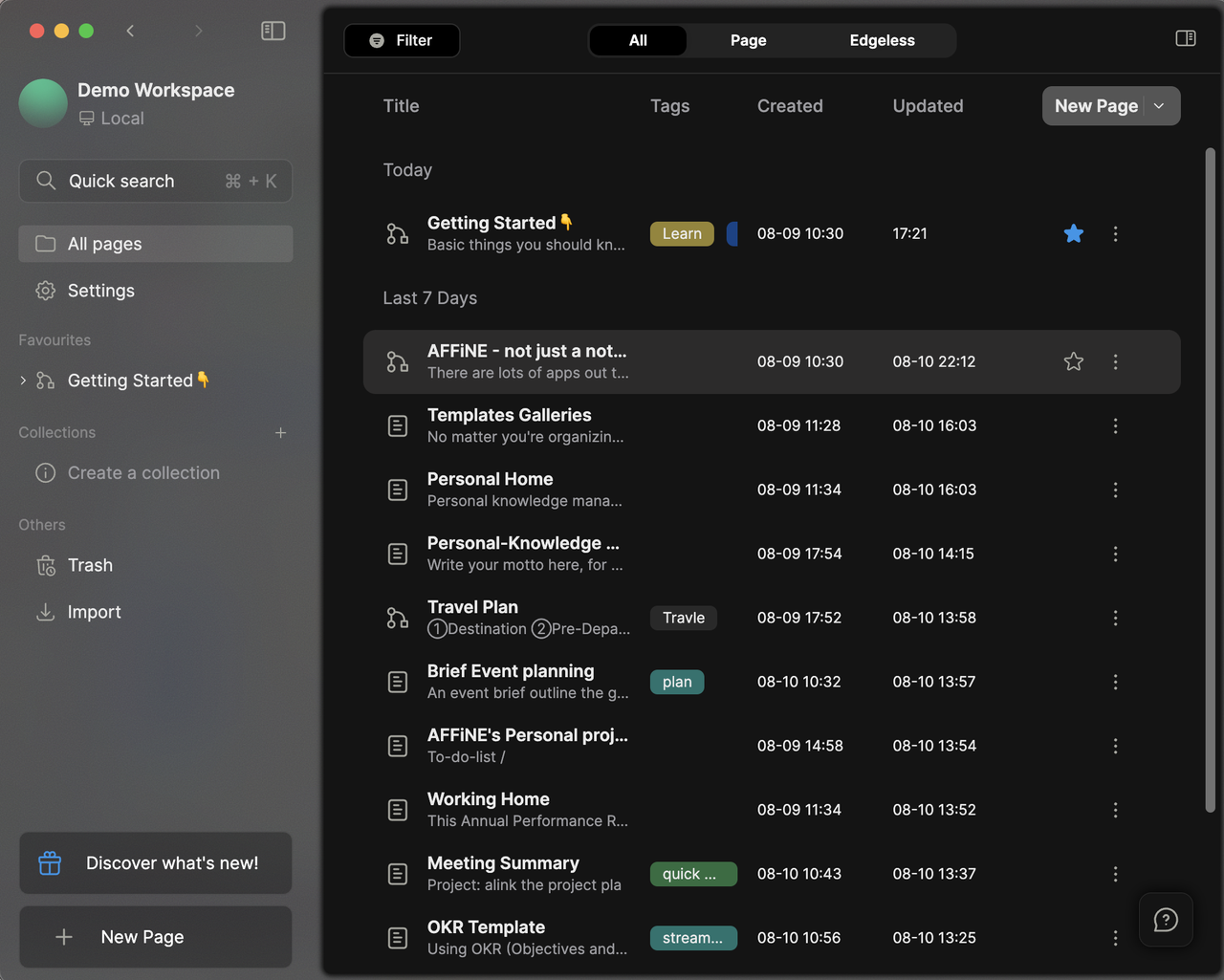
Task: Open more options for Brief Event planning
Action: pyautogui.click(x=1115, y=682)
